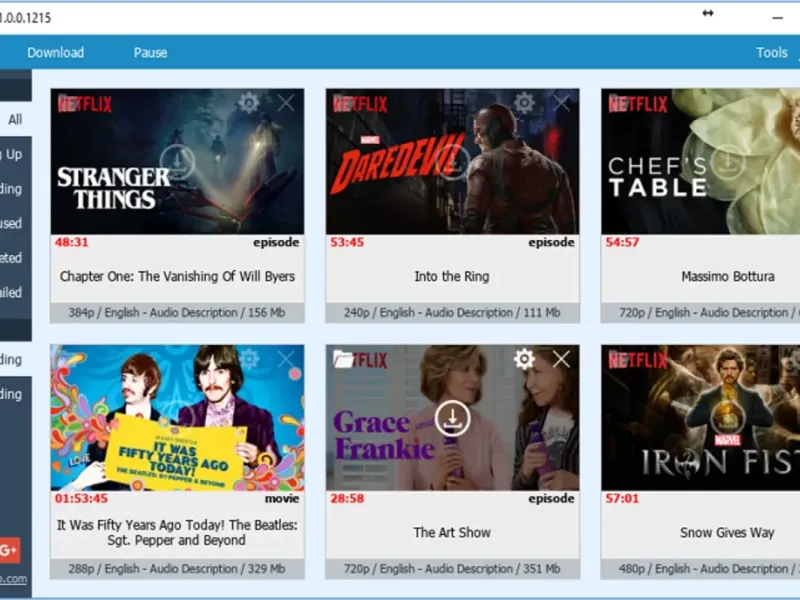The width and height of the screenshot is (800, 600).
Task: Select Beatles 'It Was Fifty Years Ago Today!' title
Action: [177, 532]
